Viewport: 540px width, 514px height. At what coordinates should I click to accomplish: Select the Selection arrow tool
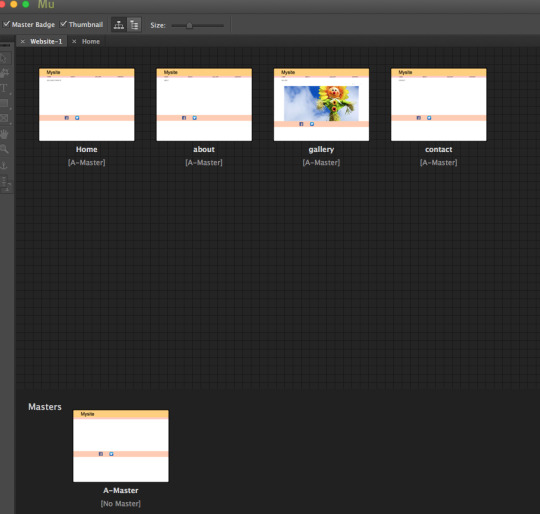pos(4,59)
